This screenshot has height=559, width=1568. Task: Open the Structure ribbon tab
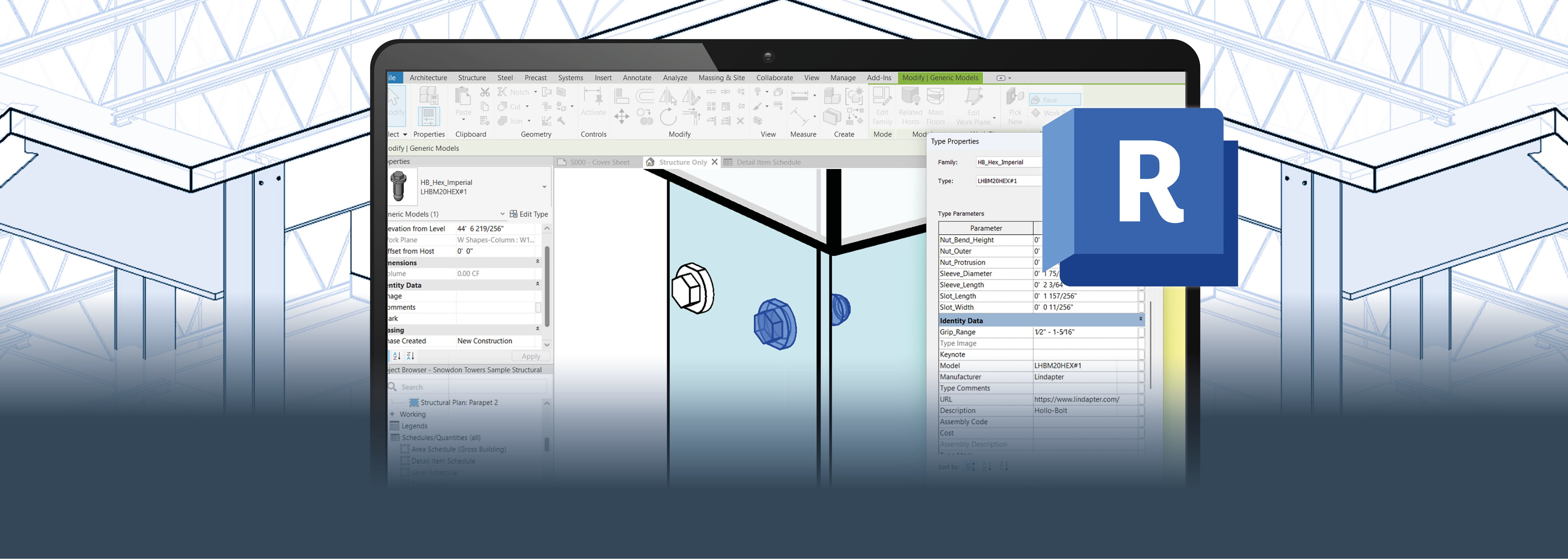[472, 78]
